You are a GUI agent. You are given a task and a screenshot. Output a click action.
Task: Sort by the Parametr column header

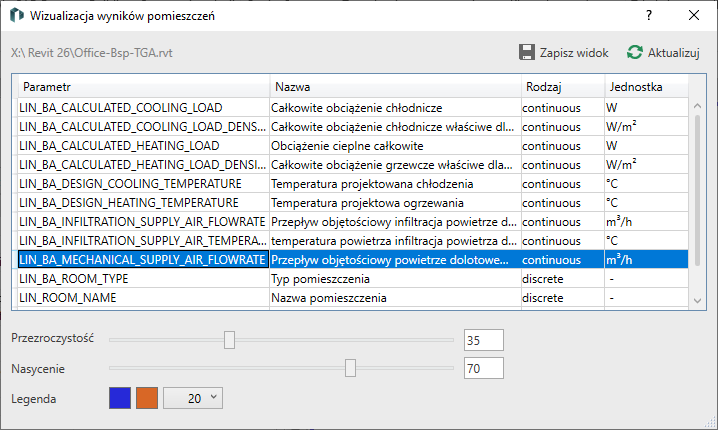tap(143, 87)
